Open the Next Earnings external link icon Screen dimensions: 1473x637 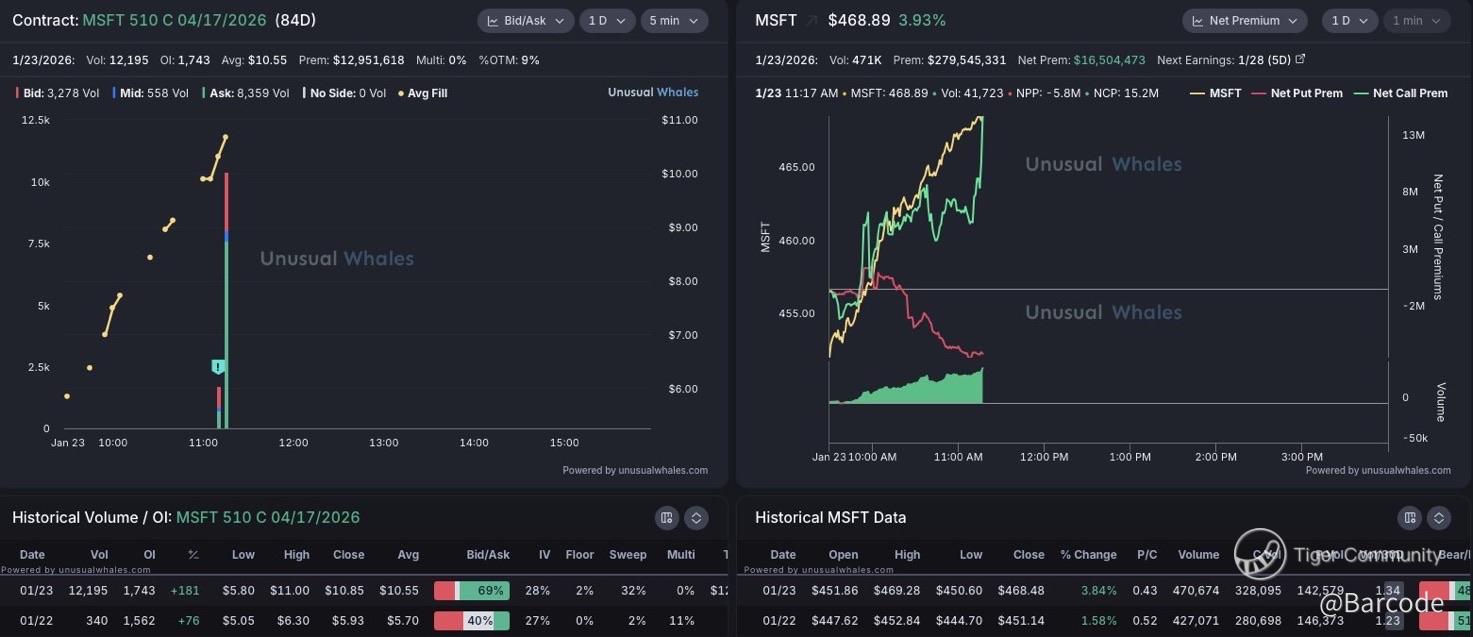point(1300,60)
